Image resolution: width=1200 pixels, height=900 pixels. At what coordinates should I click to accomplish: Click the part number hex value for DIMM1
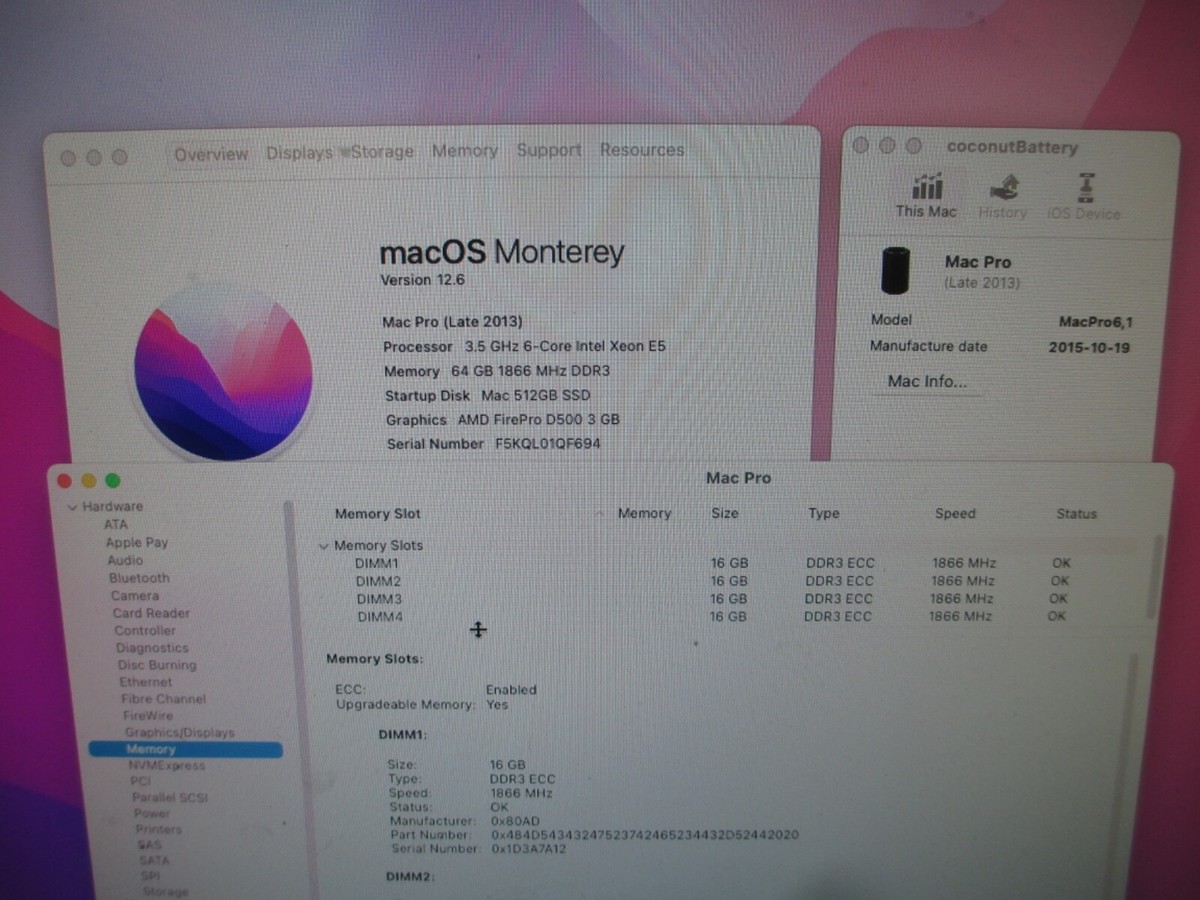click(645, 835)
